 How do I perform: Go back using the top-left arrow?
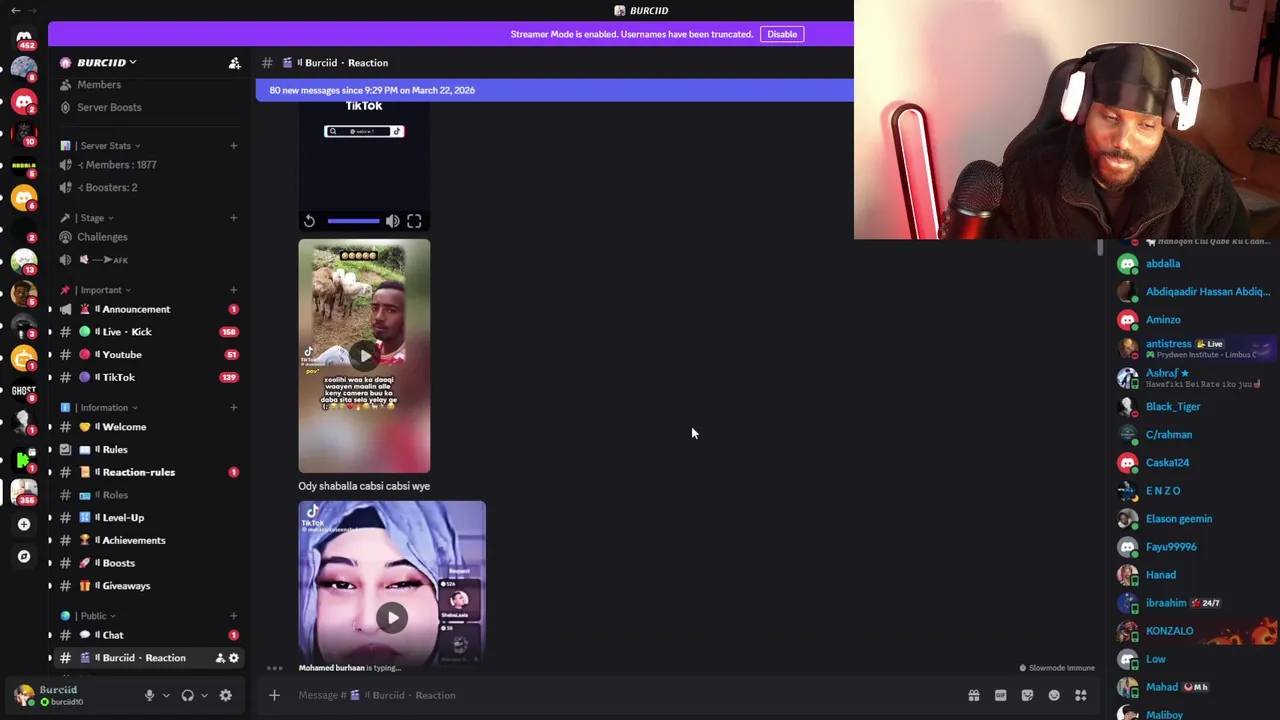[15, 10]
